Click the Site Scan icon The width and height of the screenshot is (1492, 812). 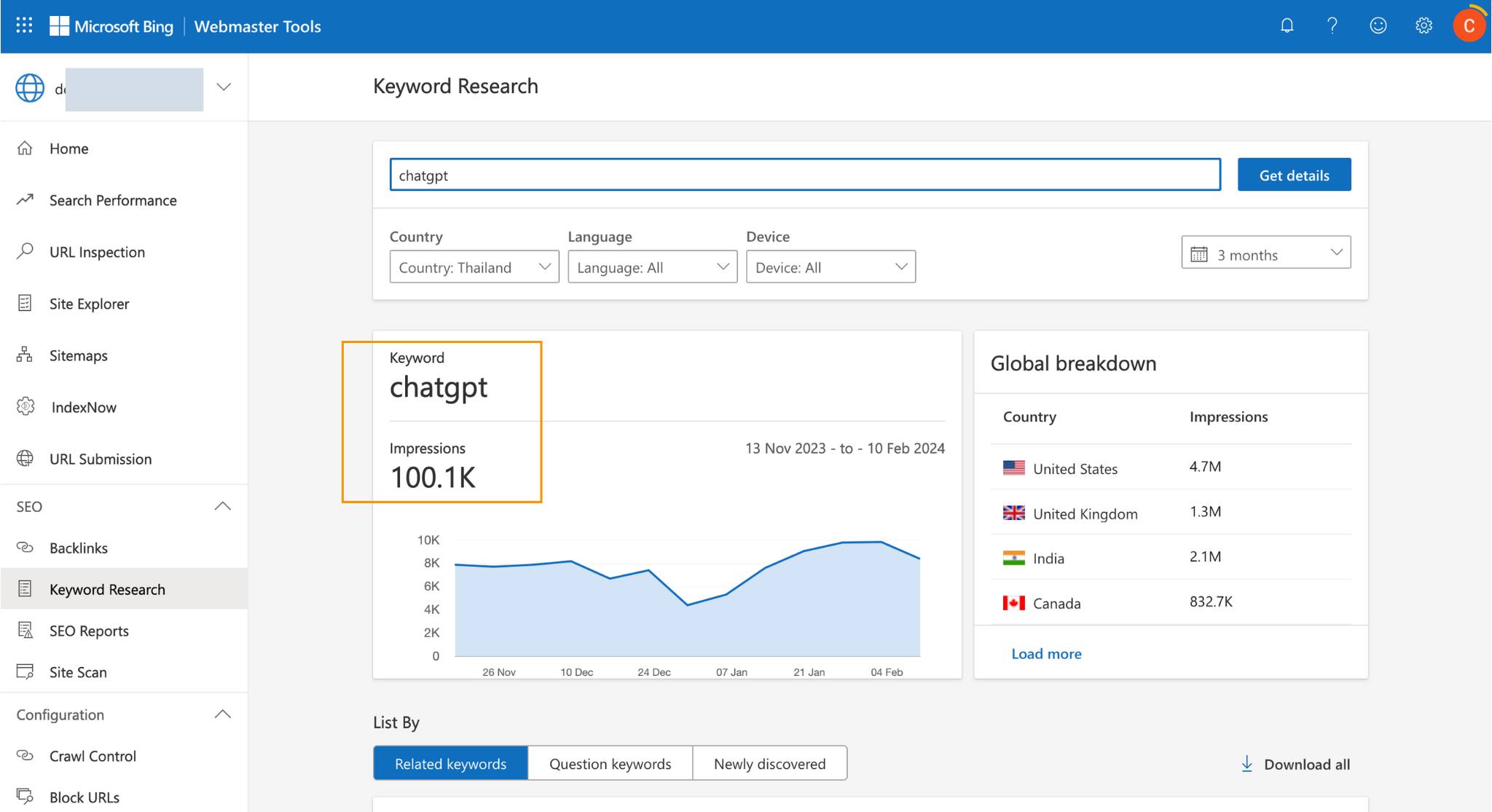[25, 671]
